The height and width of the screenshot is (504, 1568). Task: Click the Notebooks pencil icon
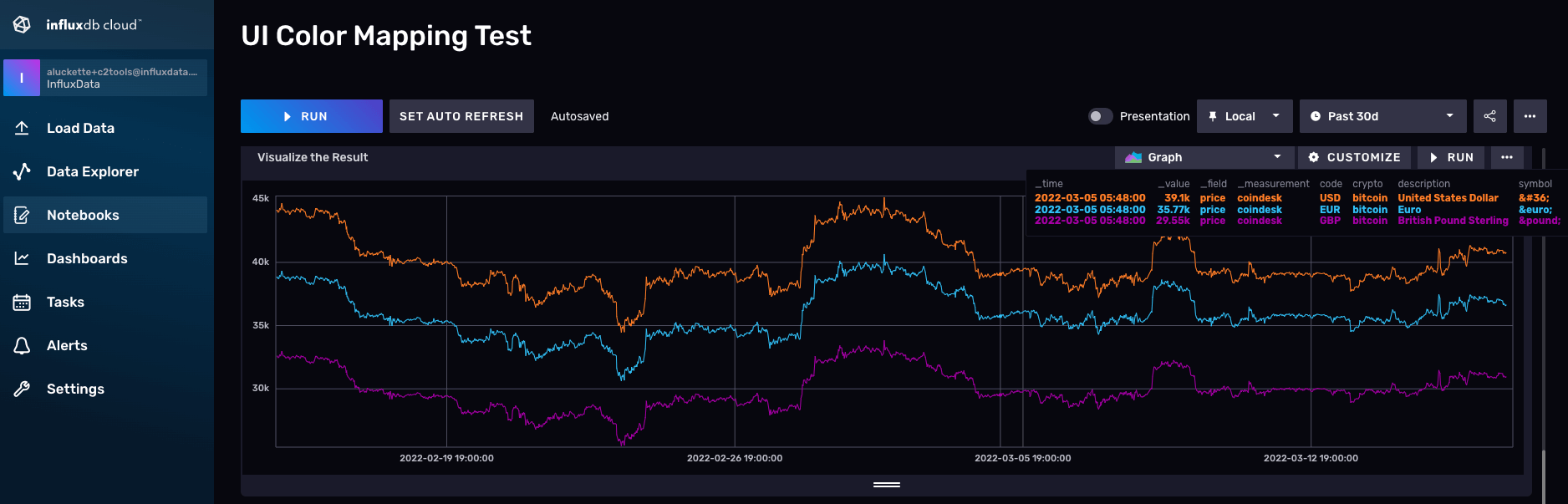coord(22,215)
